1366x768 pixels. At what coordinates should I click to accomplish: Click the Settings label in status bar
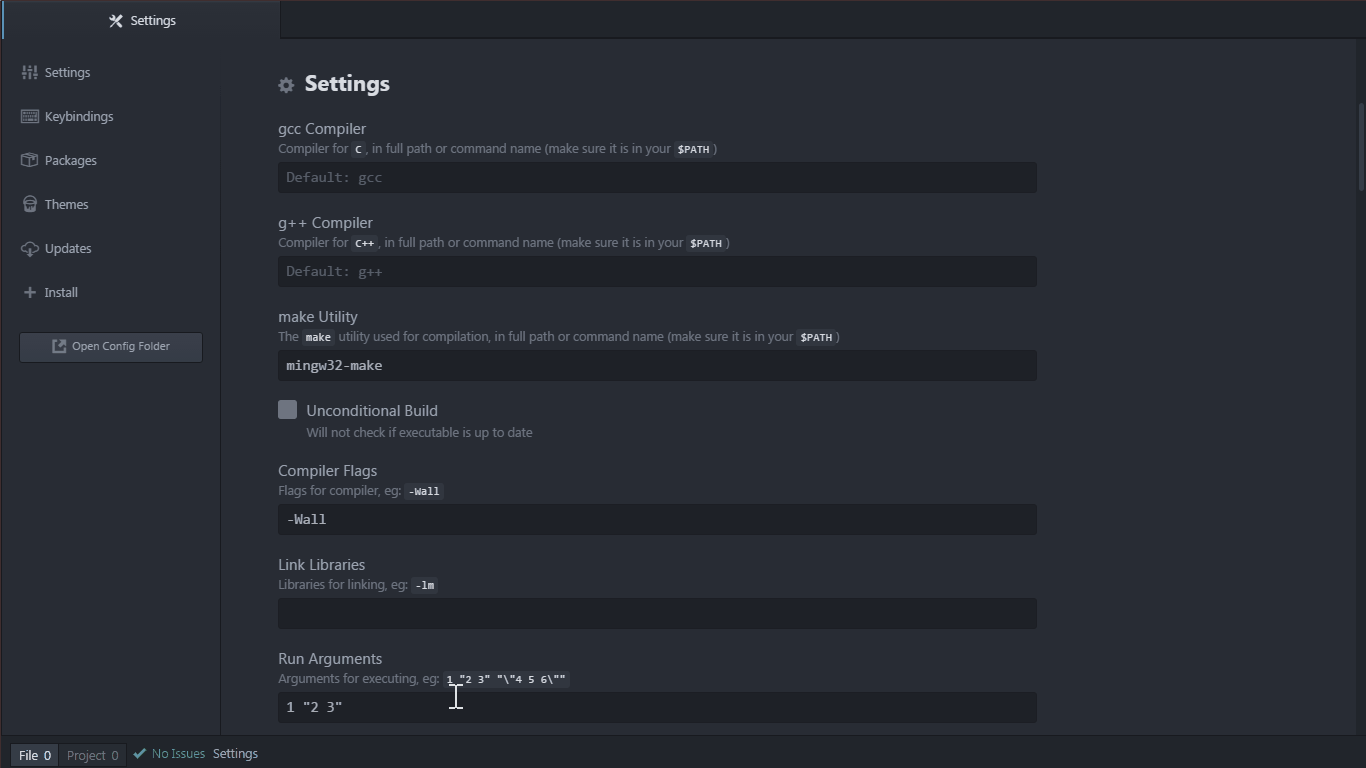click(x=235, y=754)
